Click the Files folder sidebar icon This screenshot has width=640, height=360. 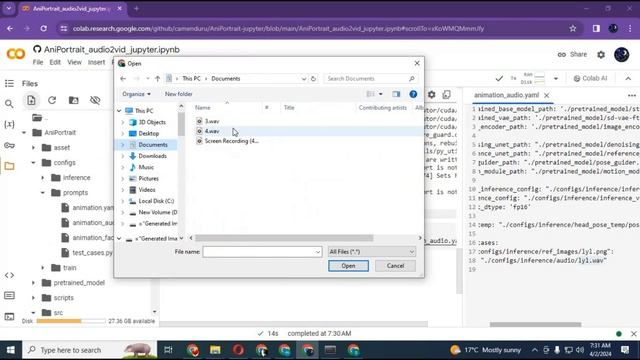click(x=9, y=166)
